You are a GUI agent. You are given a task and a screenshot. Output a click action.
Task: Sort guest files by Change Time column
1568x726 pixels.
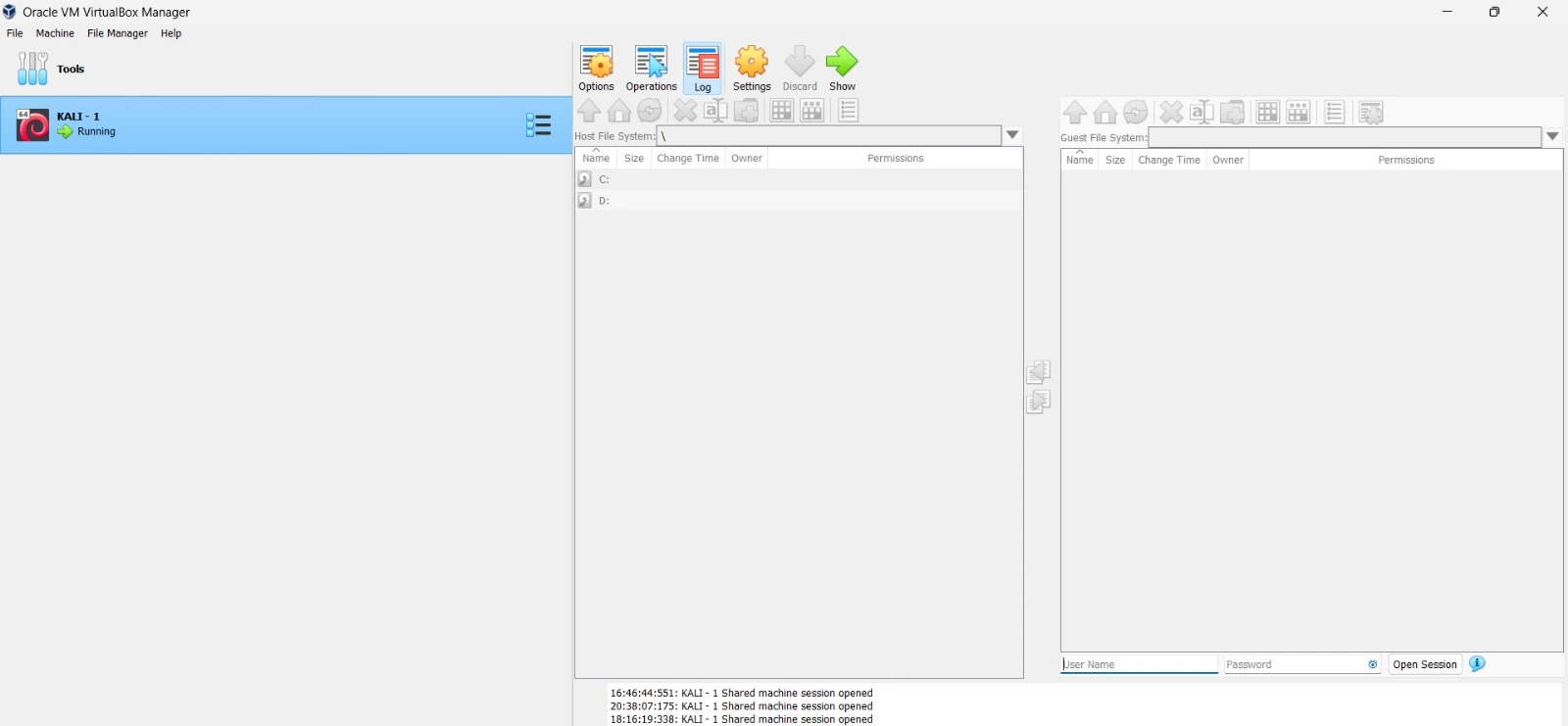click(x=1169, y=160)
